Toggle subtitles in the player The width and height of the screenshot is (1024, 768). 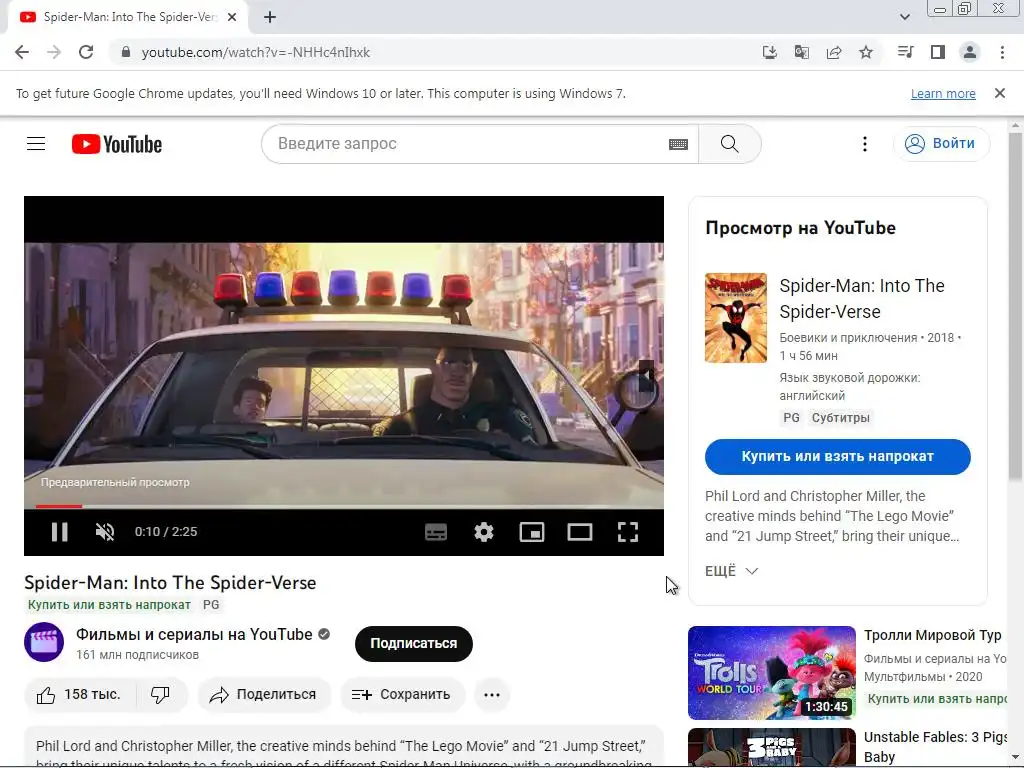(436, 532)
